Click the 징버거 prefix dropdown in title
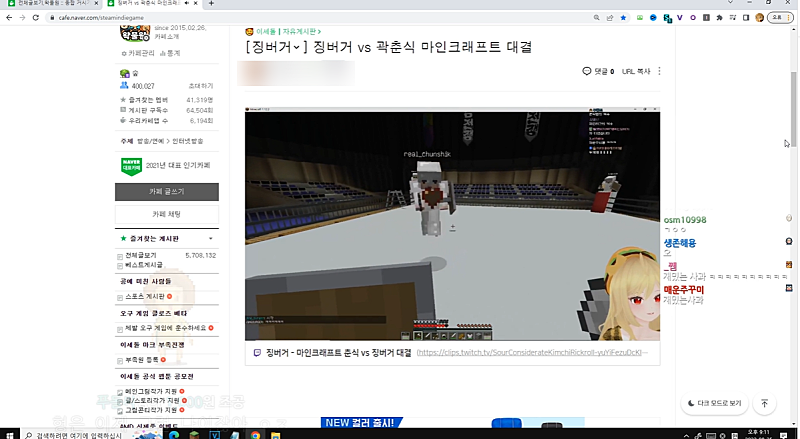The width and height of the screenshot is (800, 439). tap(277, 47)
